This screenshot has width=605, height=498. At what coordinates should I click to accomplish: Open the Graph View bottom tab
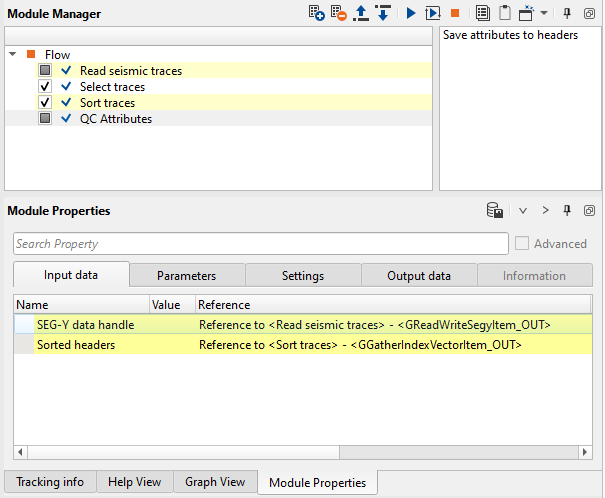215,482
